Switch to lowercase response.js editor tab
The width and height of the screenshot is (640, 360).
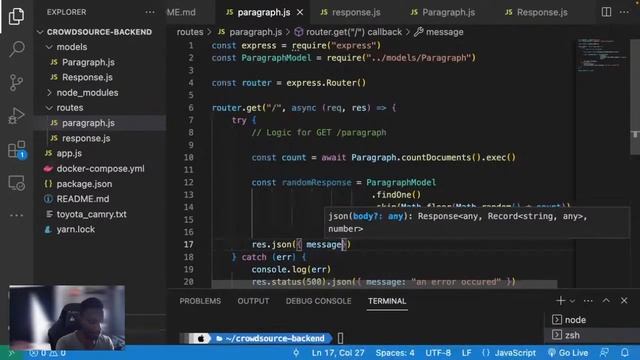point(356,13)
